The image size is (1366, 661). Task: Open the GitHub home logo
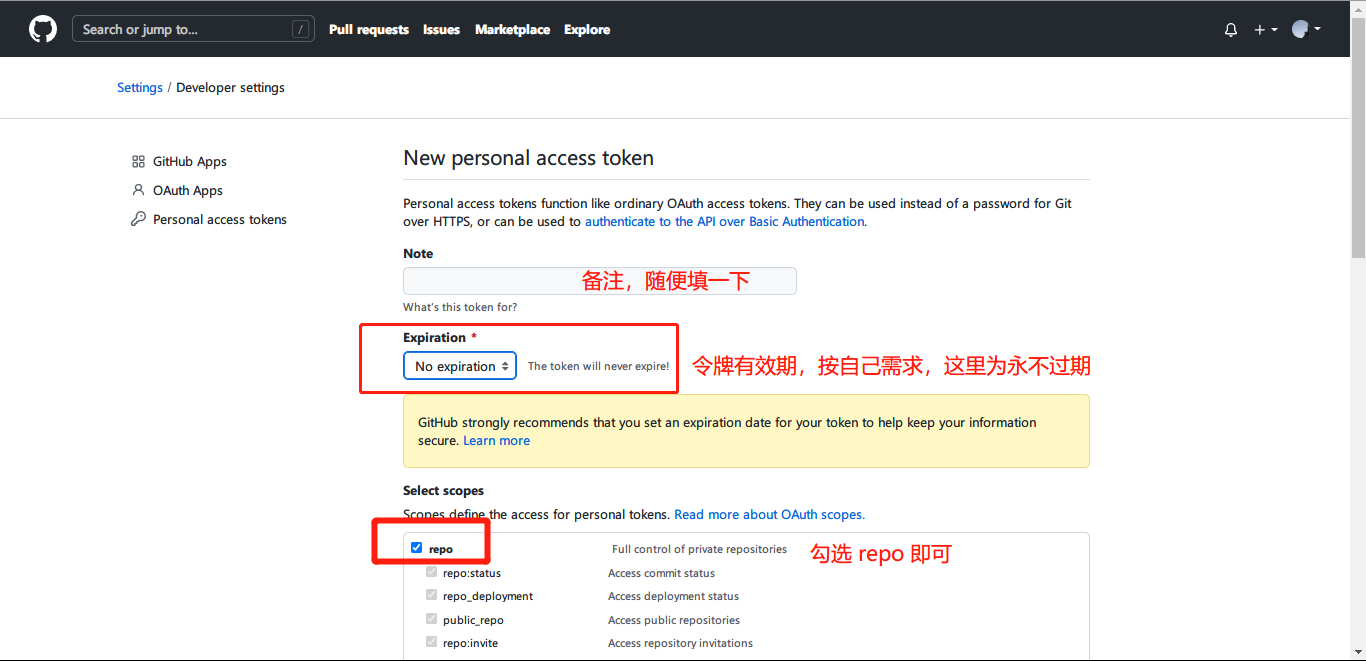click(43, 29)
